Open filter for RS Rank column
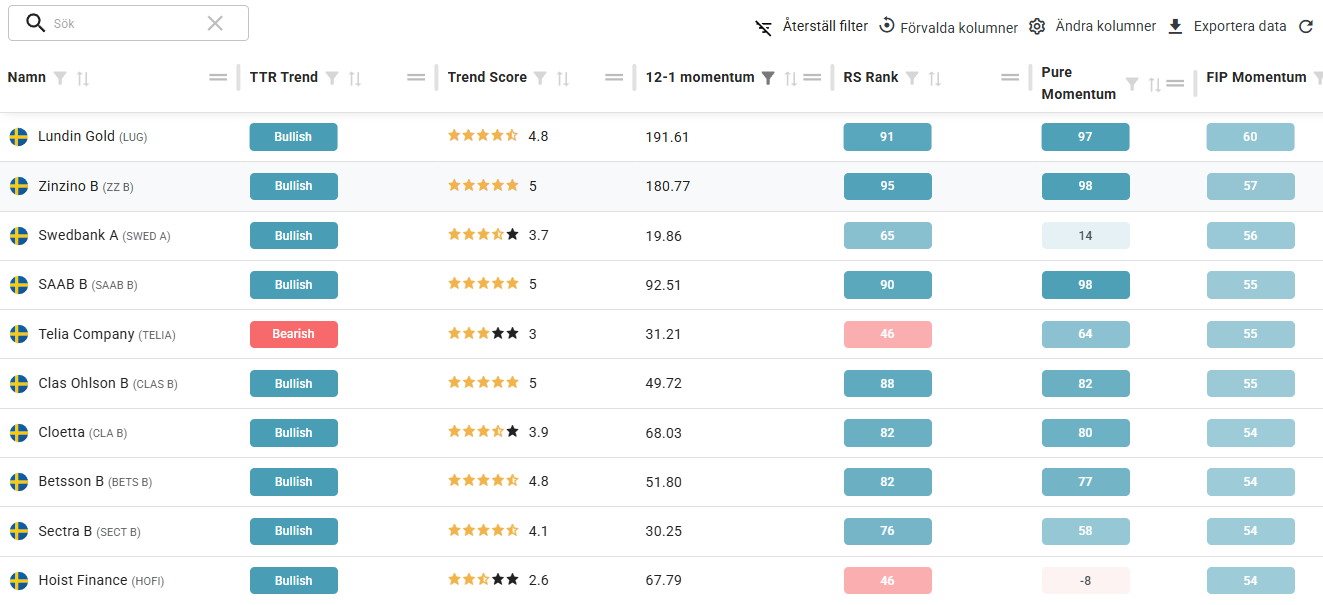 coord(912,78)
